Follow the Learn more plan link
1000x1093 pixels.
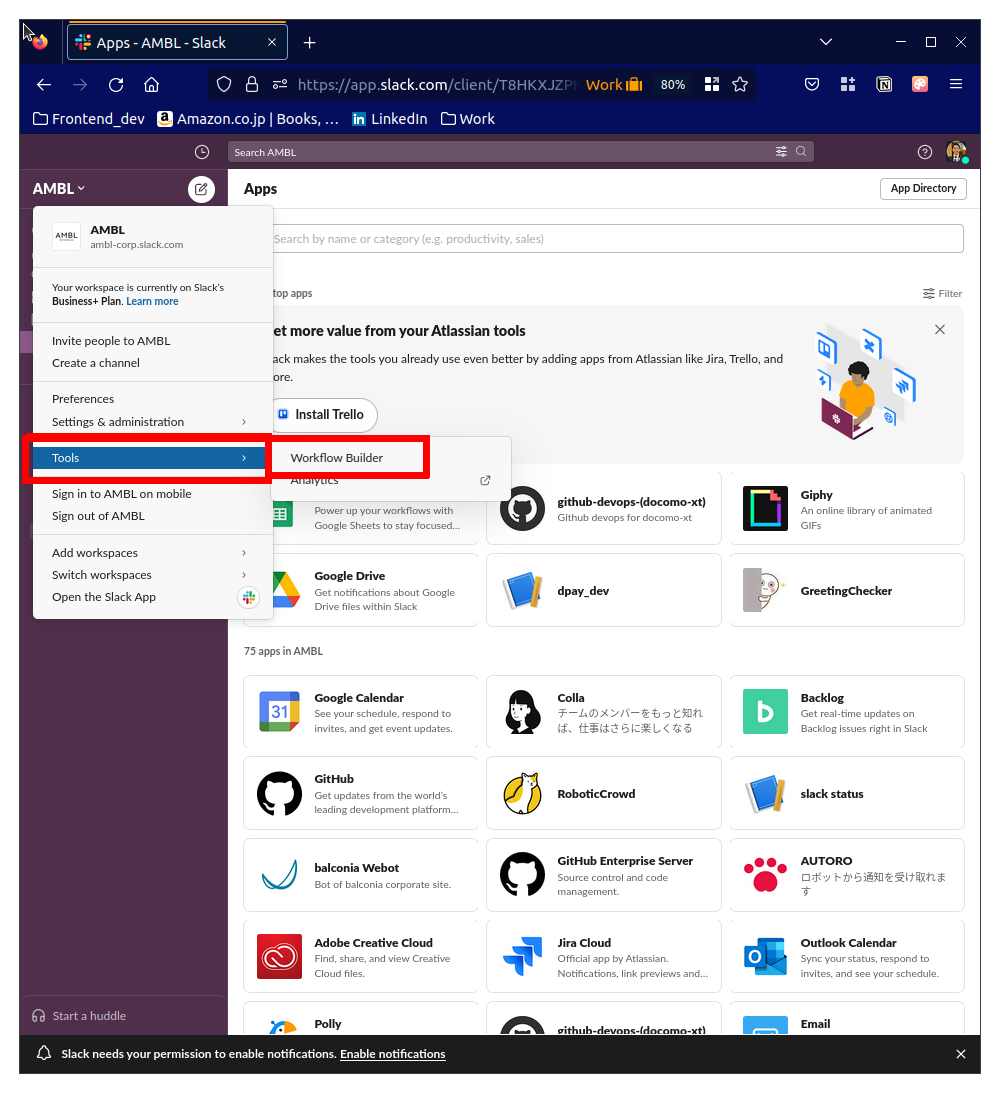[x=152, y=301]
